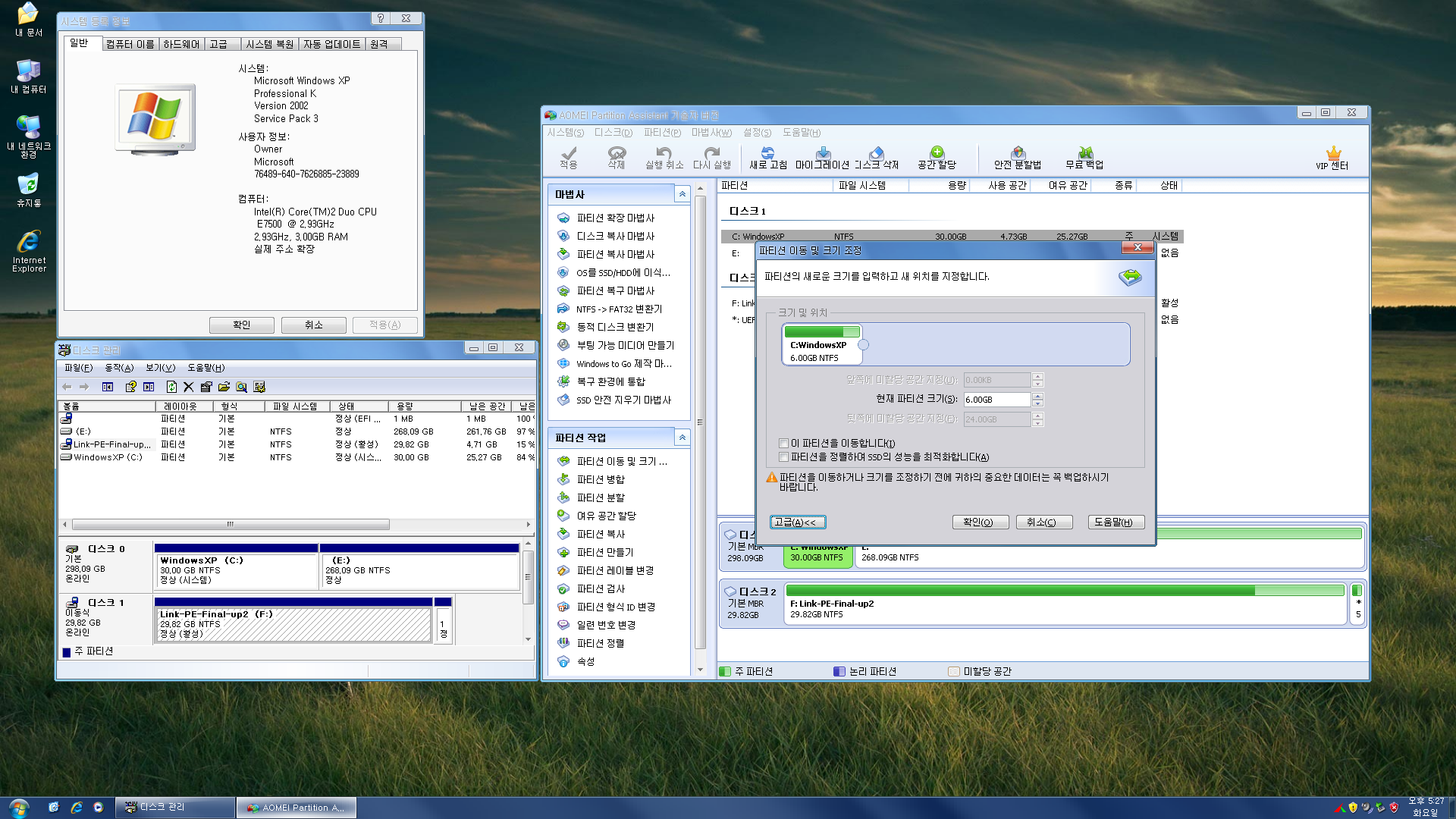Open SSD 안전 지우기 마법사

click(x=623, y=400)
